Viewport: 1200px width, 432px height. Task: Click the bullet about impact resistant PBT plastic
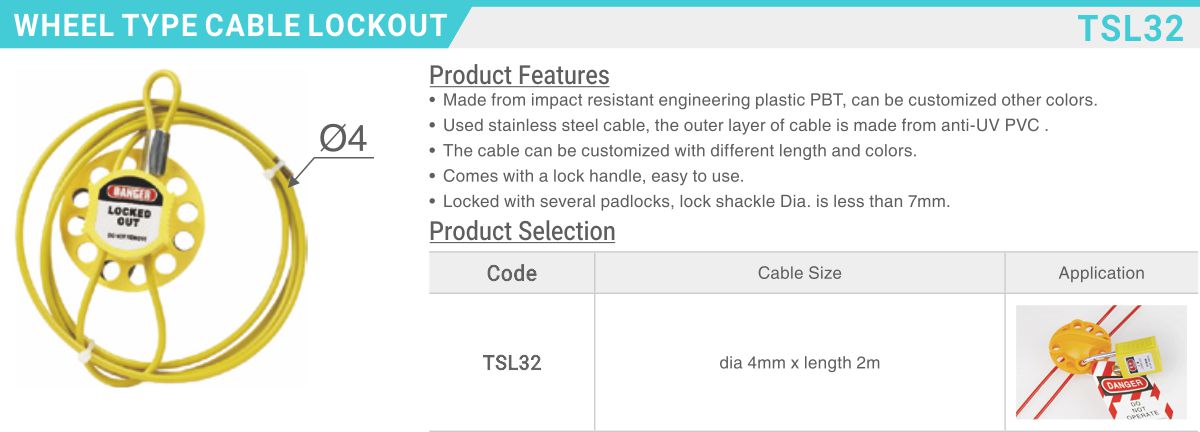(x=763, y=100)
